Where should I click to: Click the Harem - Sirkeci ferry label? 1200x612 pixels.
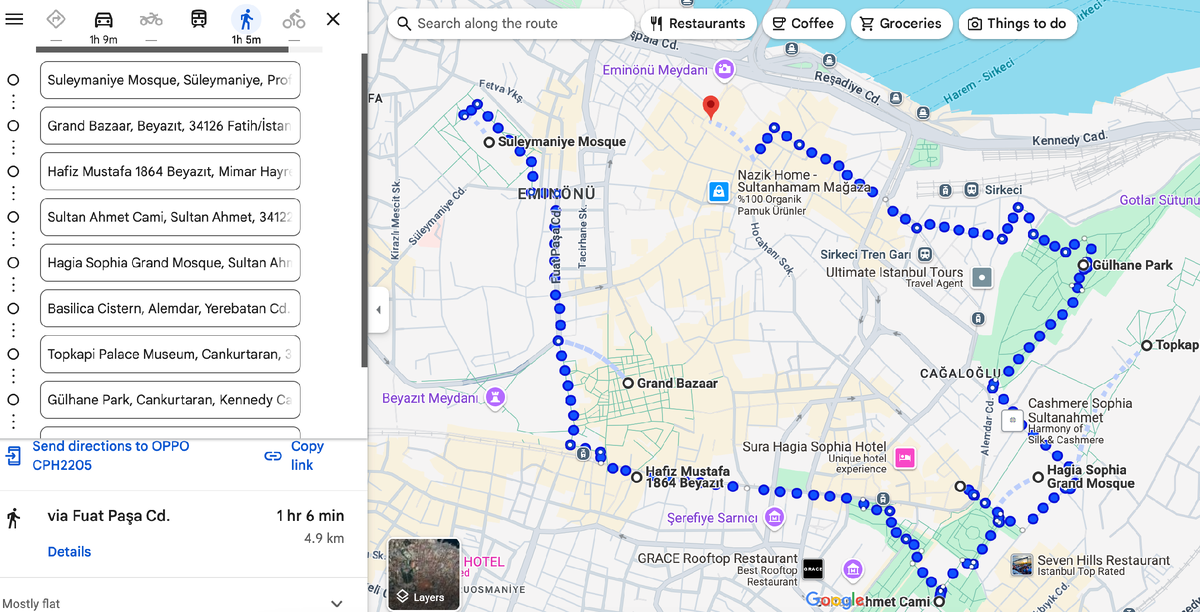[979, 83]
